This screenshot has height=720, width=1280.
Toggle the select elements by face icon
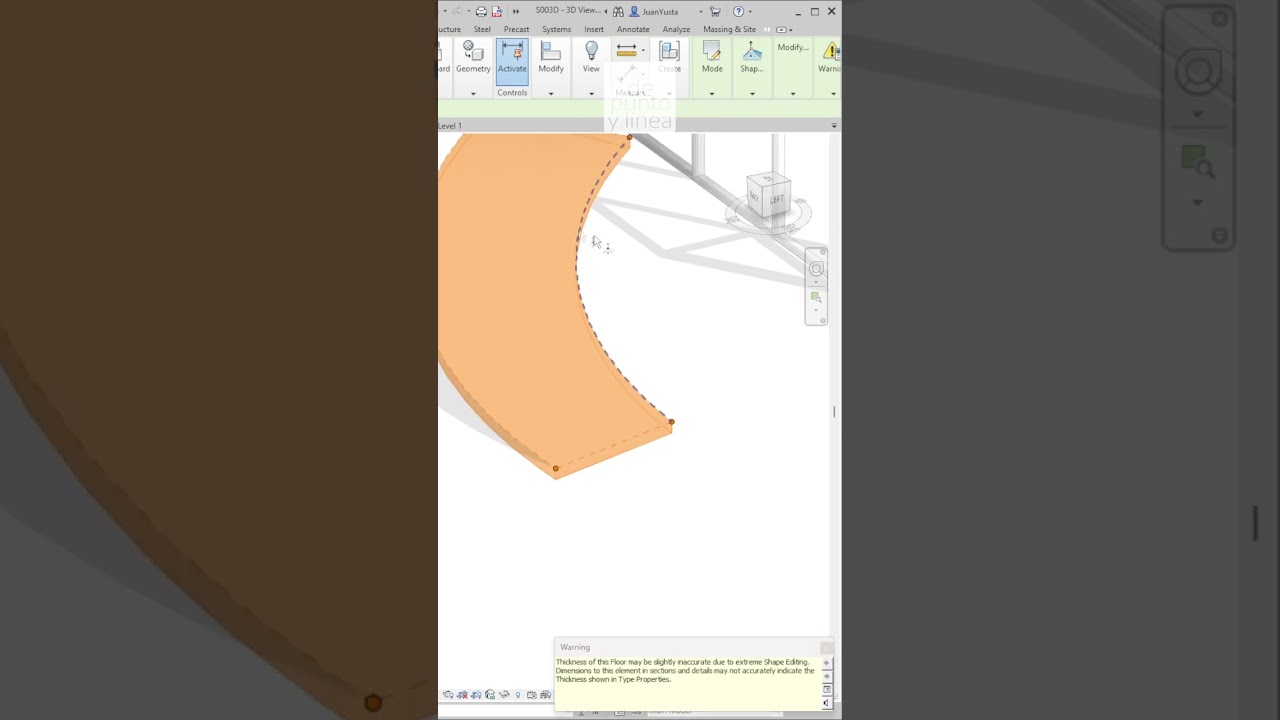click(504, 695)
